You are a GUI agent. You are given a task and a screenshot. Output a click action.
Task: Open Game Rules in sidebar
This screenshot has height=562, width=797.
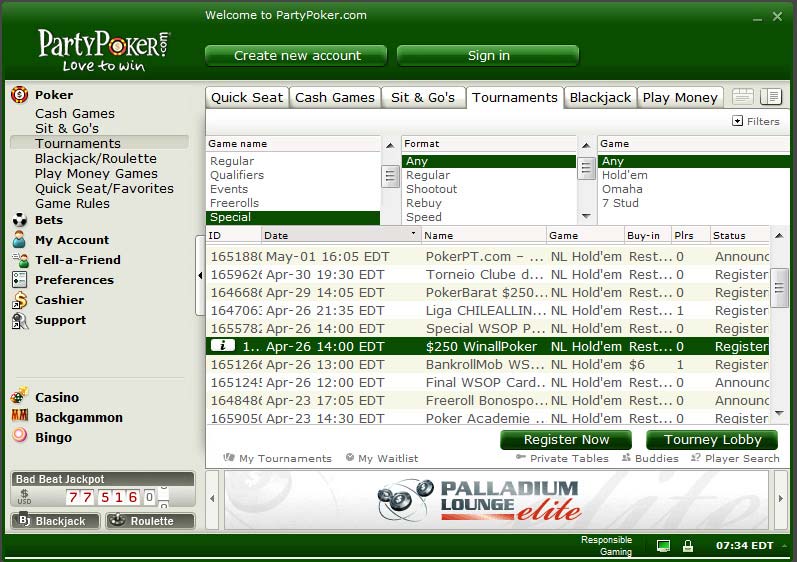tap(72, 203)
